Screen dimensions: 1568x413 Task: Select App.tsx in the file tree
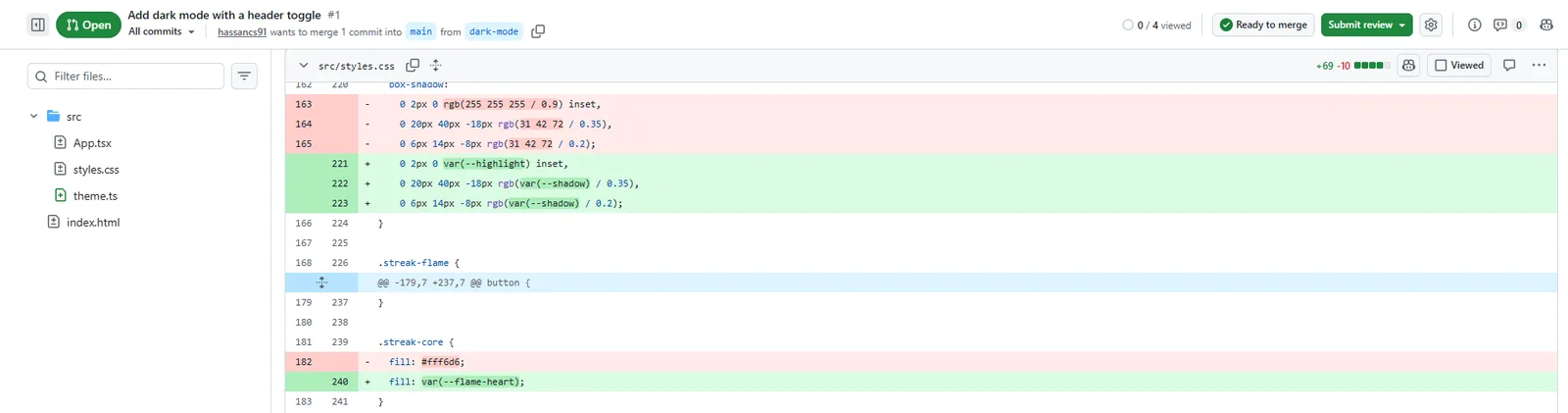92,143
